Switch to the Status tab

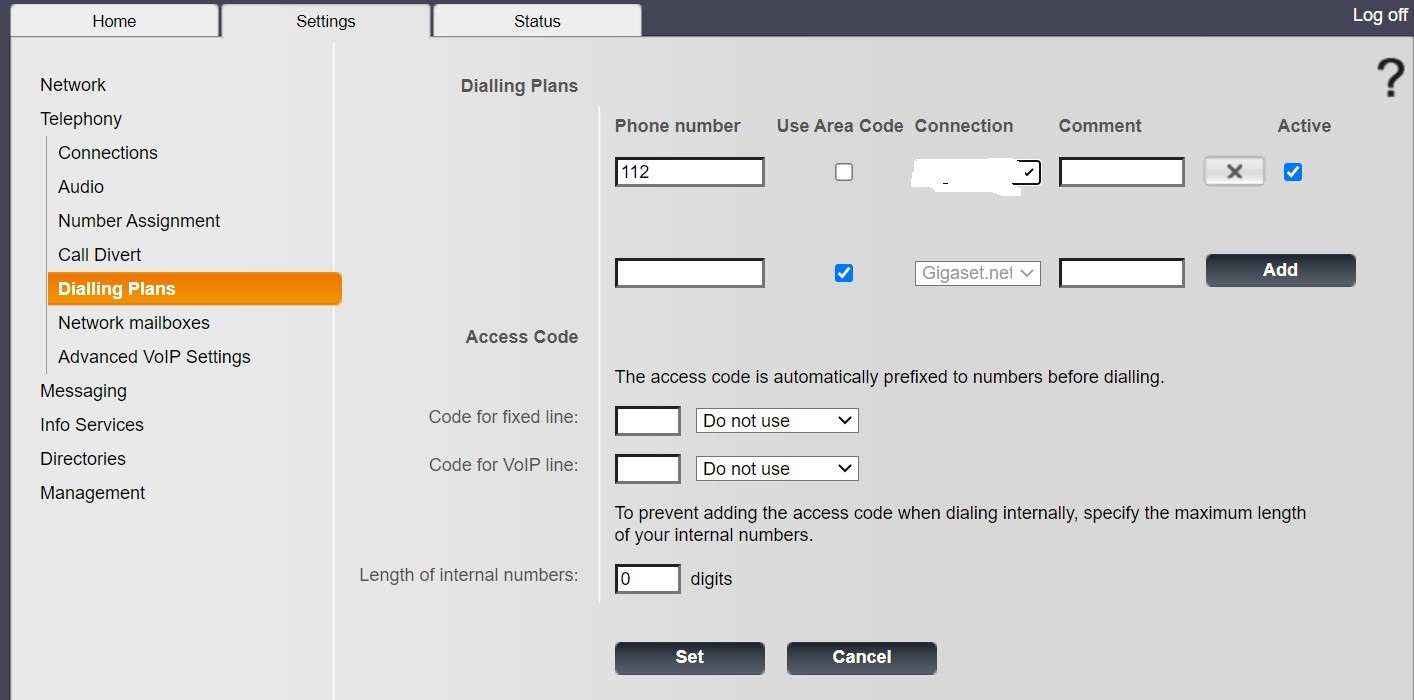[537, 21]
